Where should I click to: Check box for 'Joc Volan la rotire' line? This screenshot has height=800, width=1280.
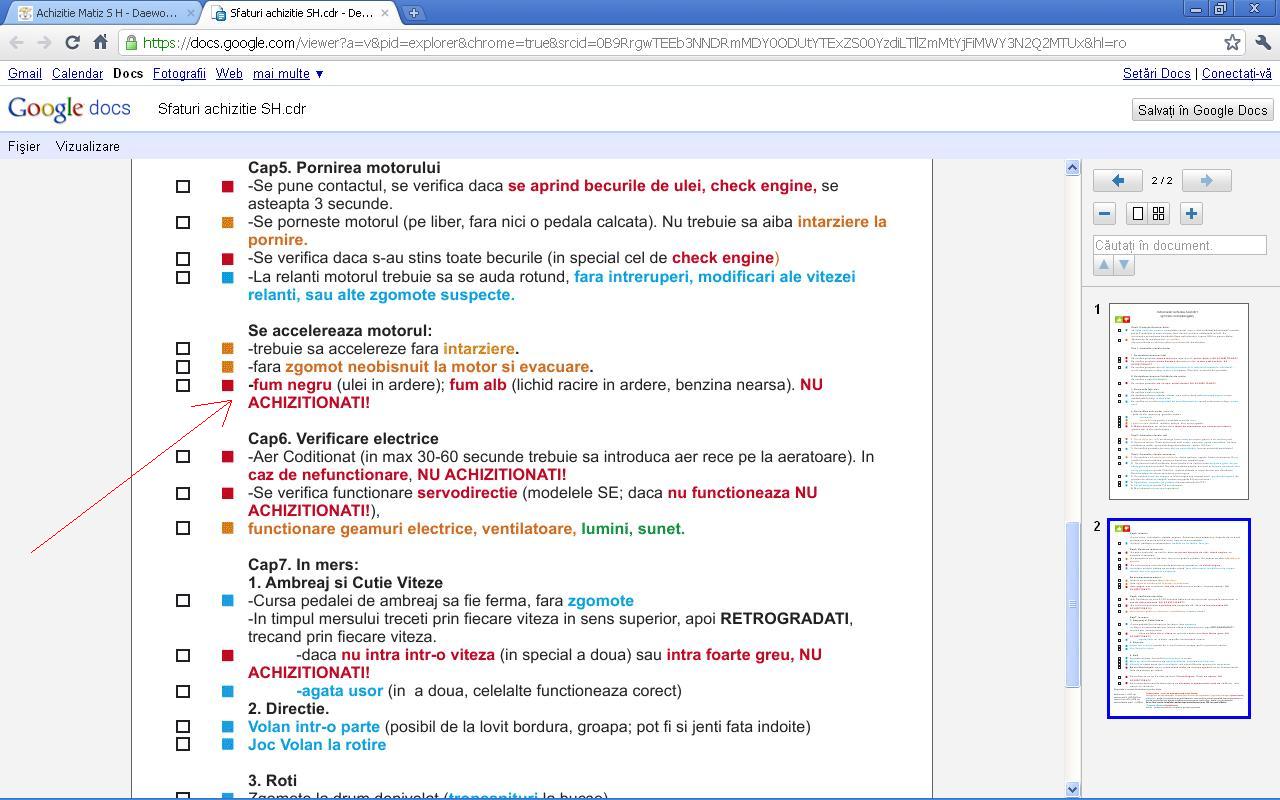[x=183, y=744]
